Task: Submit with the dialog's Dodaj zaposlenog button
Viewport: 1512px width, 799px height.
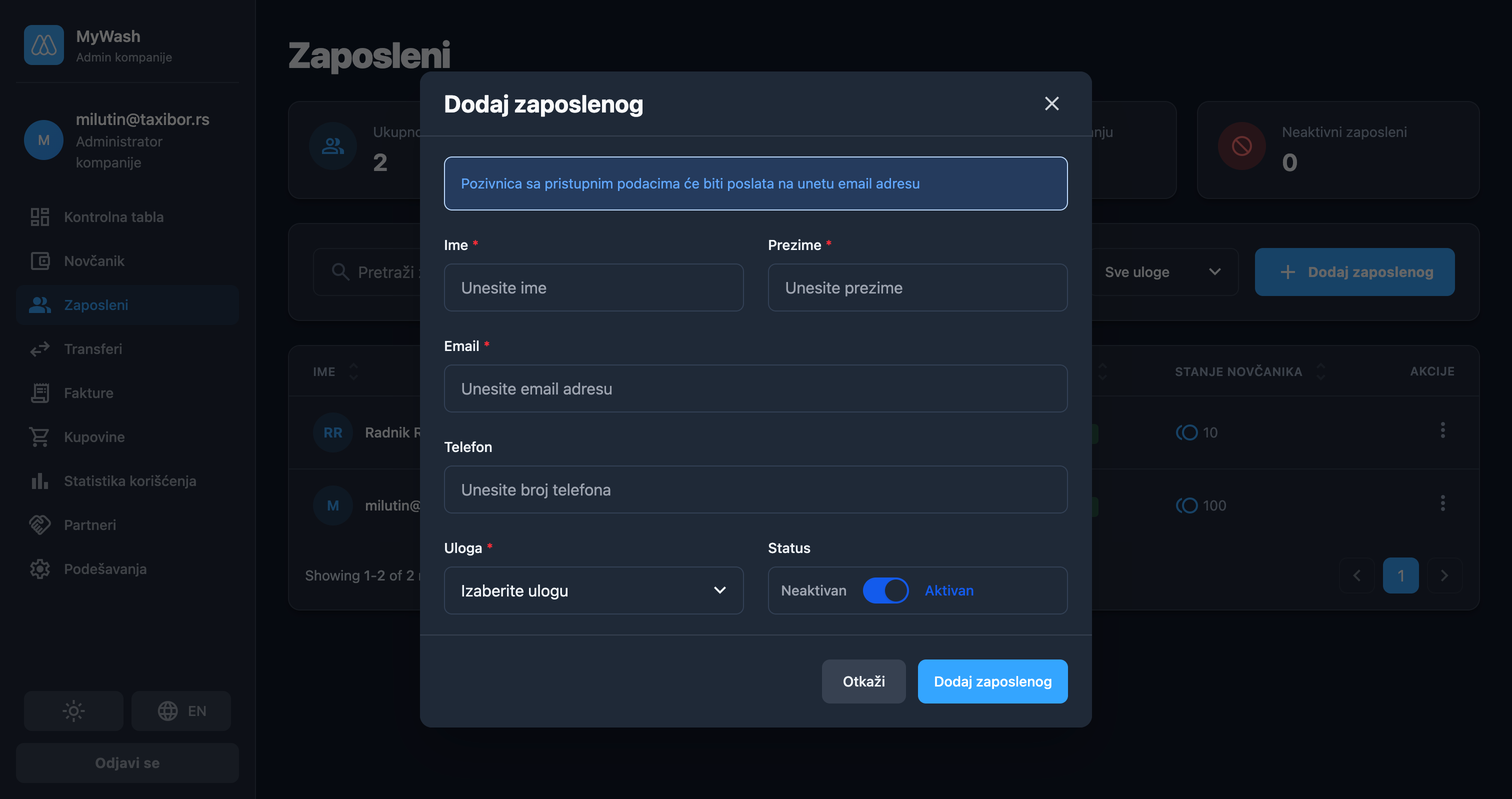Action: pos(992,681)
